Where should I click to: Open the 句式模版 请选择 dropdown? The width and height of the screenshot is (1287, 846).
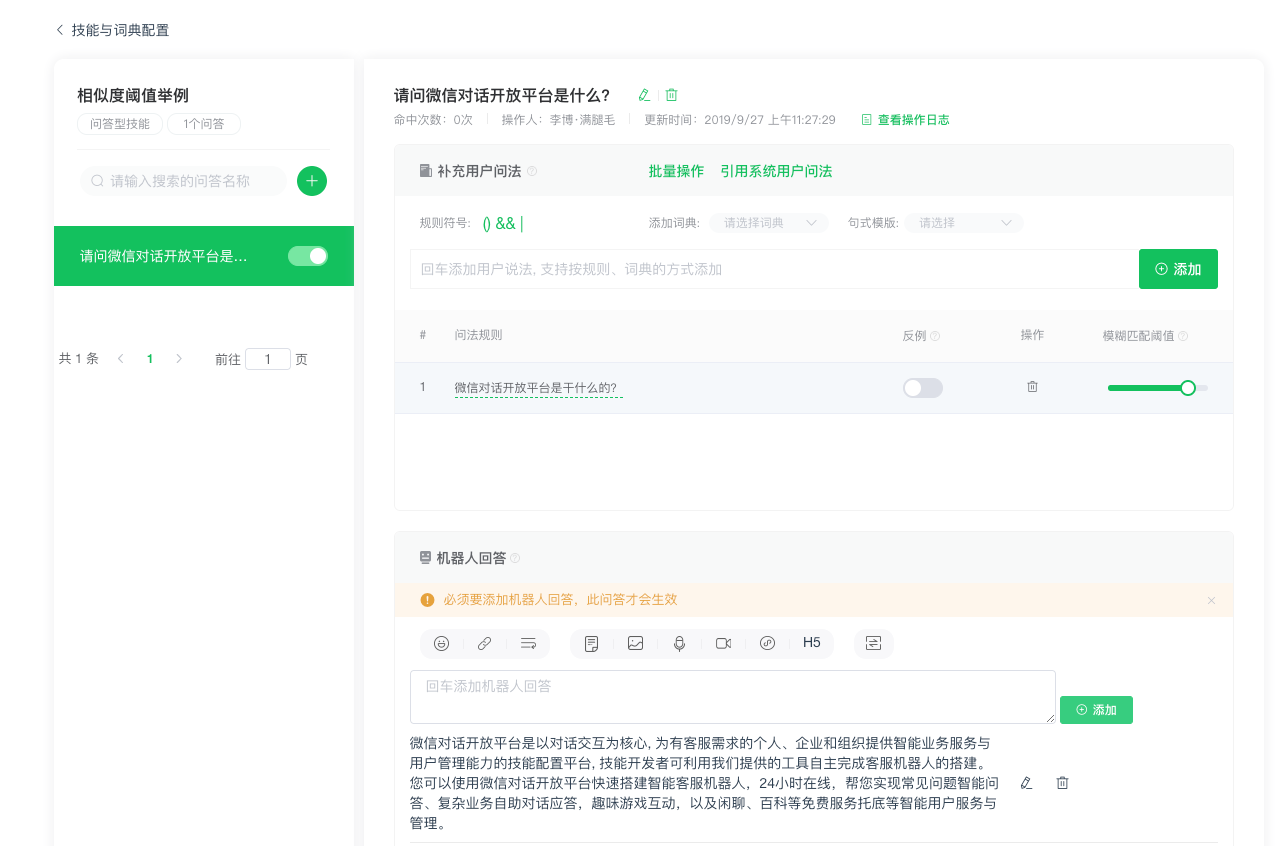click(x=964, y=223)
